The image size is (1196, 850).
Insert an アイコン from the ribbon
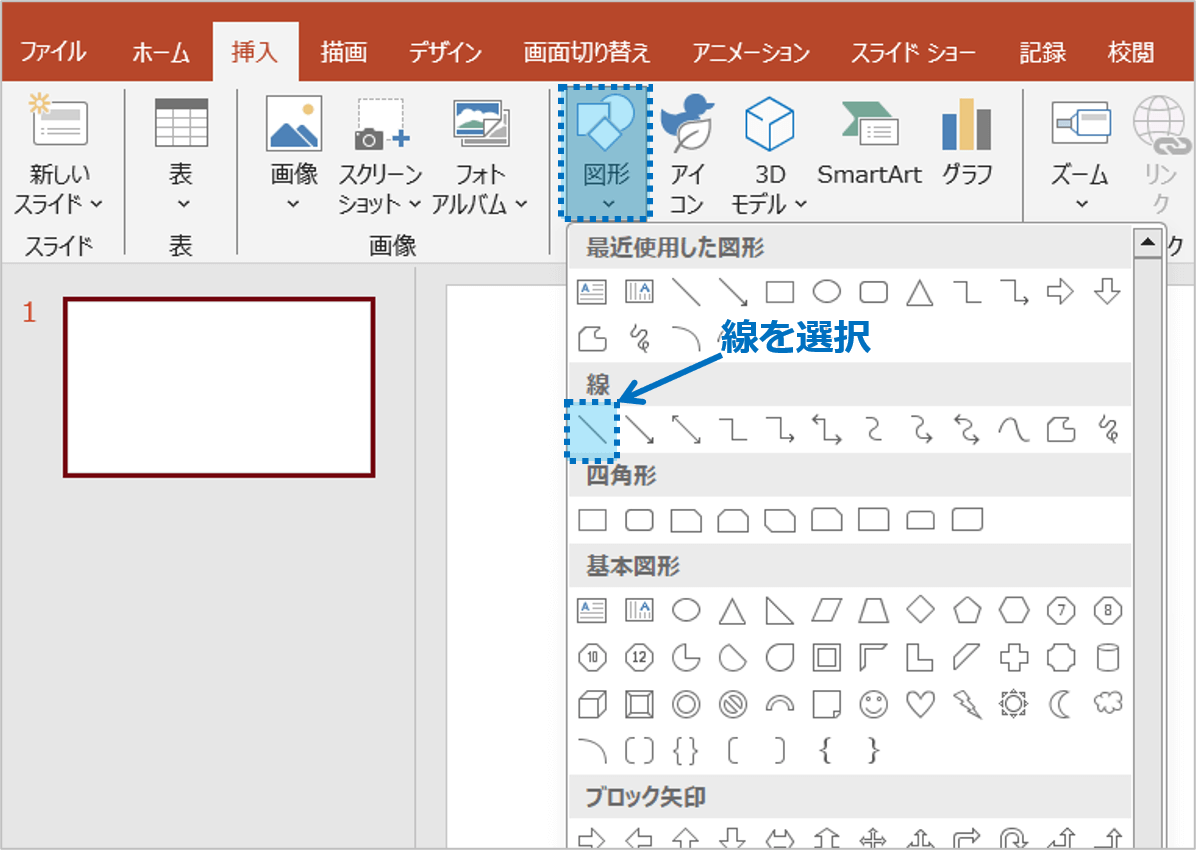pos(687,155)
